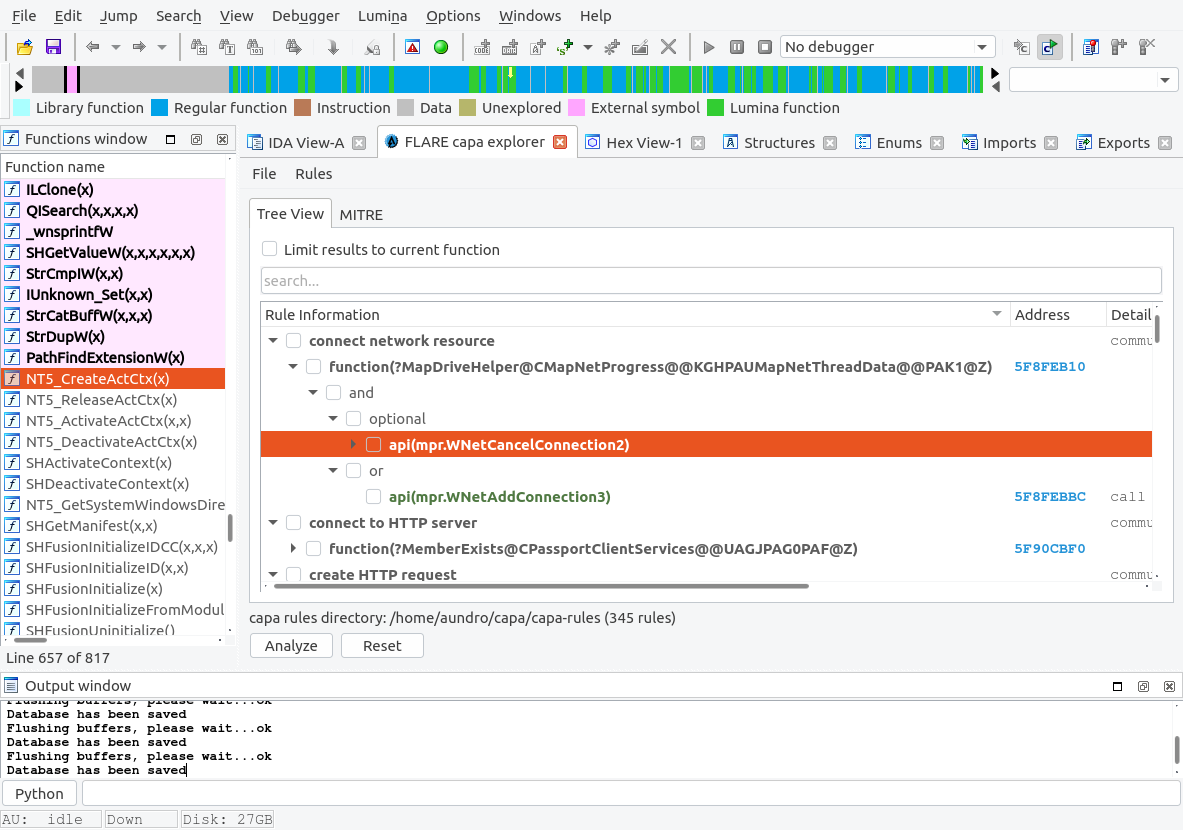Viewport: 1183px width, 830px height.
Task: Check the connect network resource rule box
Action: point(294,341)
